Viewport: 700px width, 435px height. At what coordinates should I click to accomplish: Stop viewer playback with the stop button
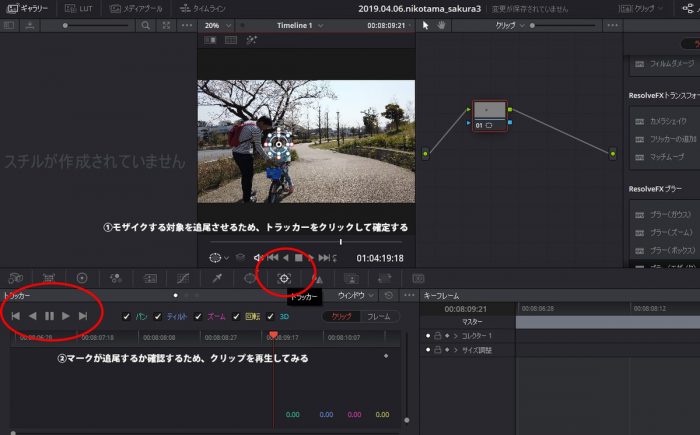pos(298,258)
